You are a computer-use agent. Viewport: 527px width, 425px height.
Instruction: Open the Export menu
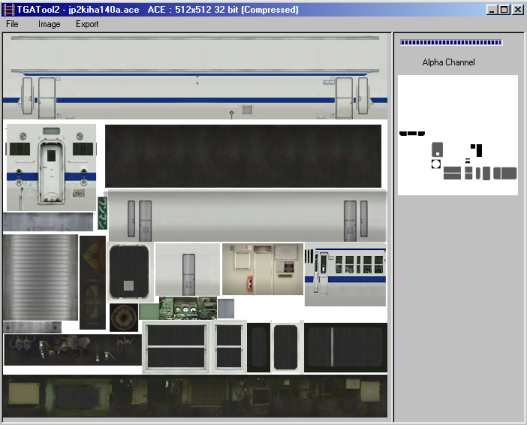point(87,24)
